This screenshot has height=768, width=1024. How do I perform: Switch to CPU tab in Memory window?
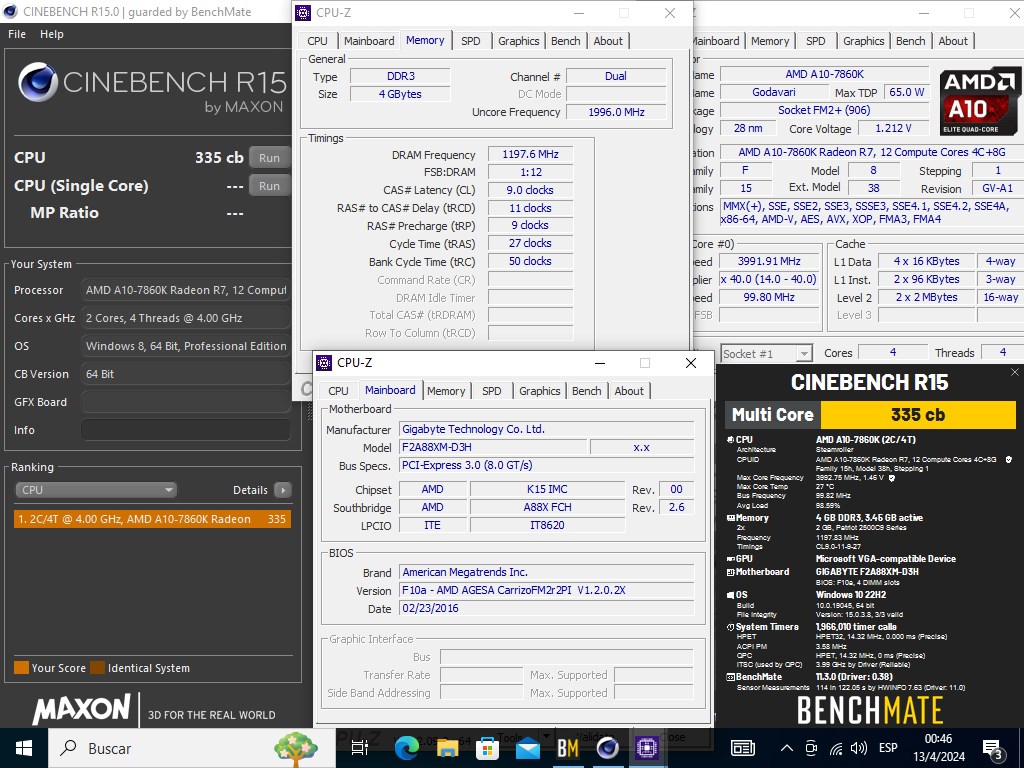click(317, 40)
